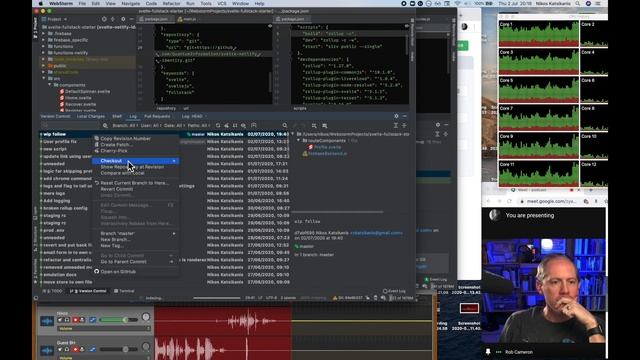
Task: Select 'User profile fix' commit
Action: point(60,142)
